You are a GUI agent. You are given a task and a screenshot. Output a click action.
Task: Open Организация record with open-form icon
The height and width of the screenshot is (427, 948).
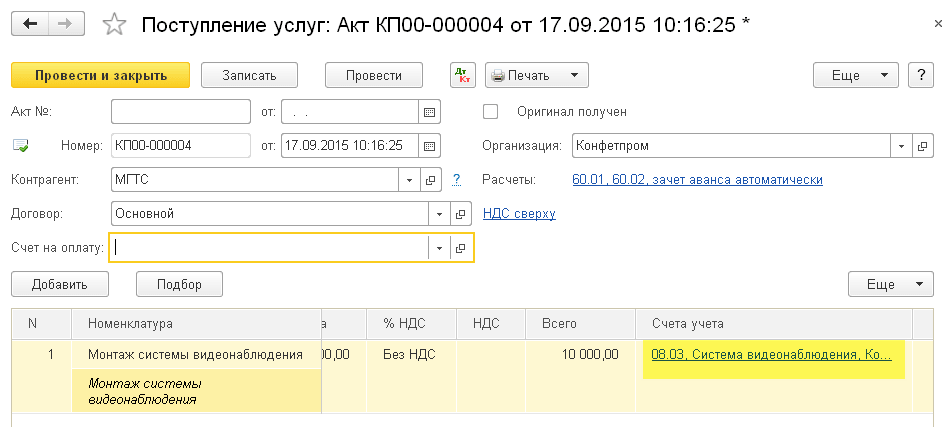pos(922,146)
